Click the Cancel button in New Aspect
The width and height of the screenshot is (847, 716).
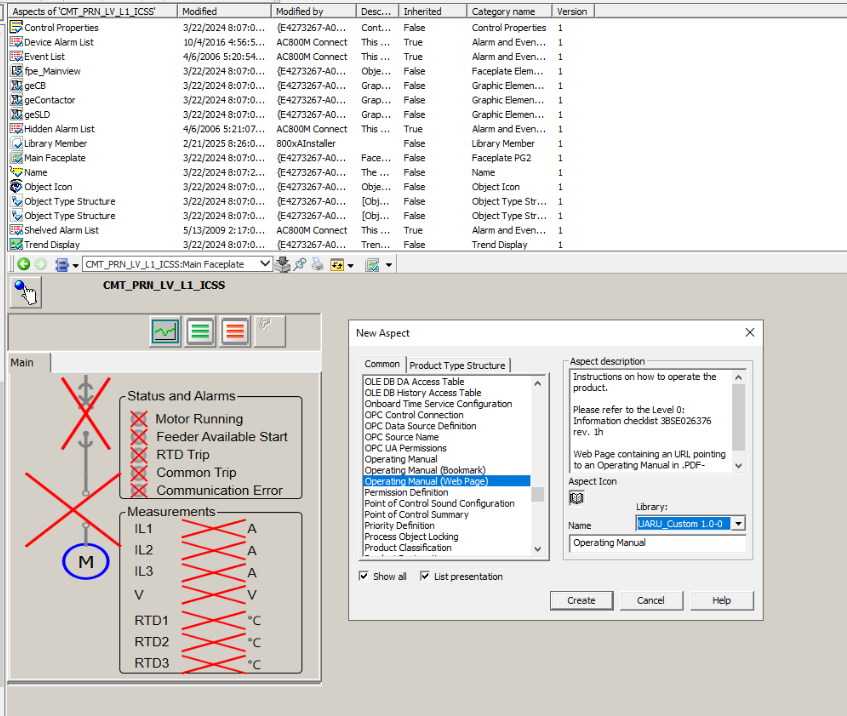click(x=651, y=600)
